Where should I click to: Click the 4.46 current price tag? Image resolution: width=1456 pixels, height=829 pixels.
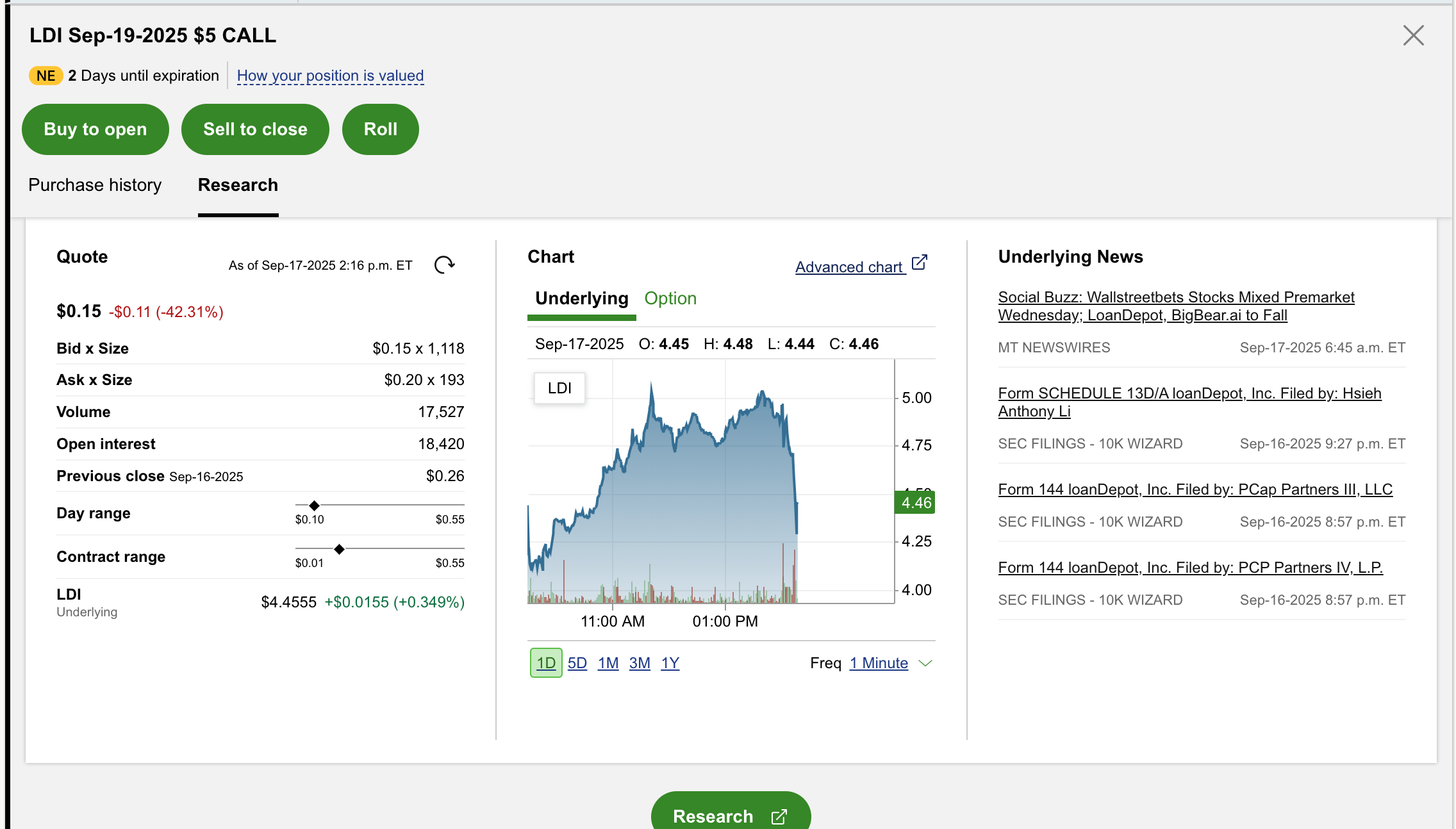[915, 503]
